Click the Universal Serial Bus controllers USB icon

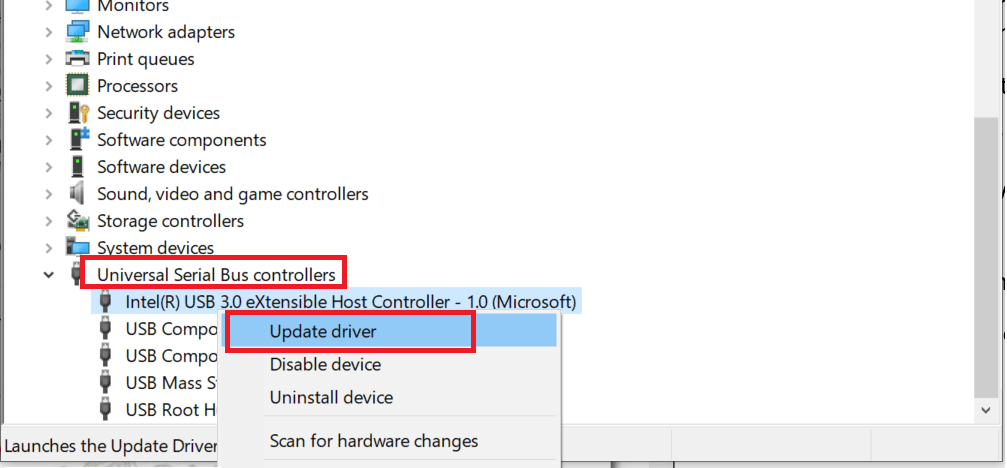coord(78,275)
